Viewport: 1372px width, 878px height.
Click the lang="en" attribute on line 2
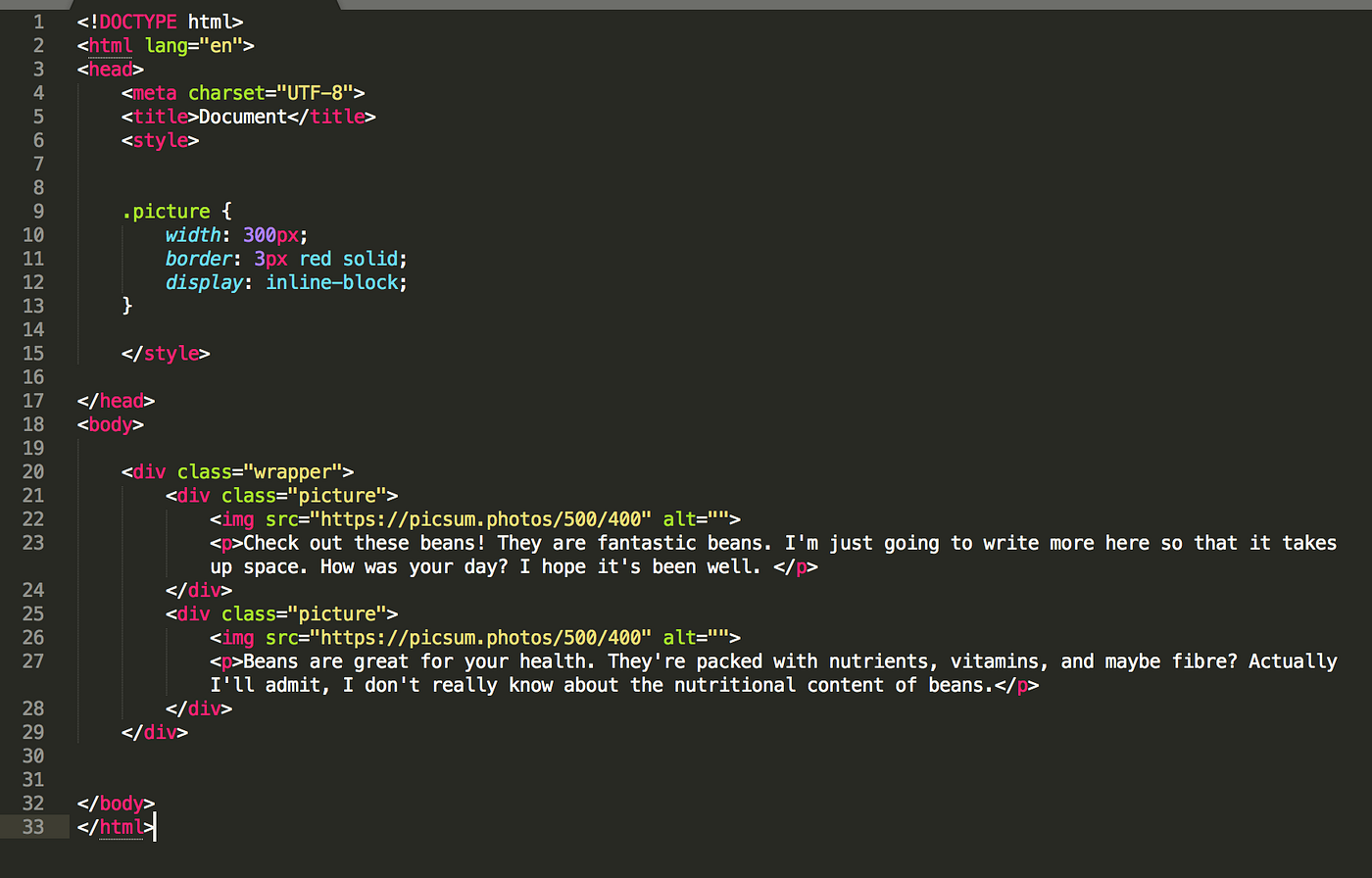(x=194, y=45)
